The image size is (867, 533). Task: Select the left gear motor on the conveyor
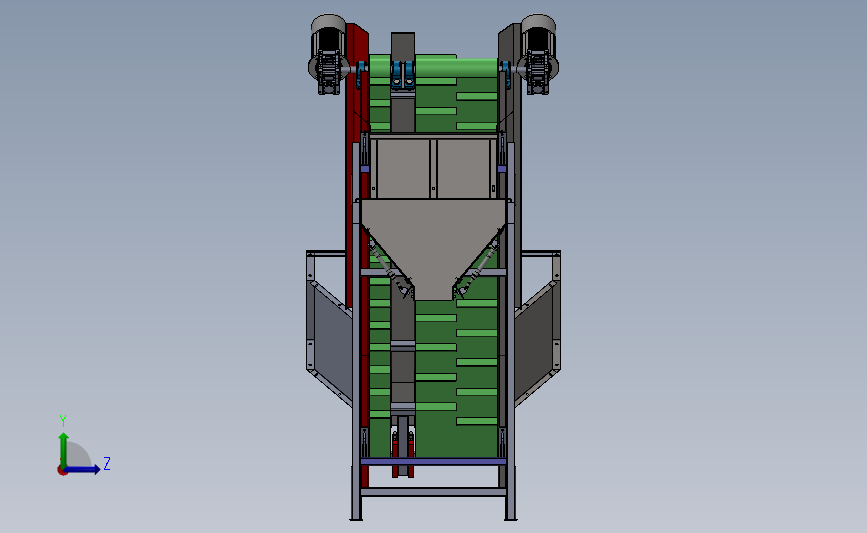[x=328, y=54]
